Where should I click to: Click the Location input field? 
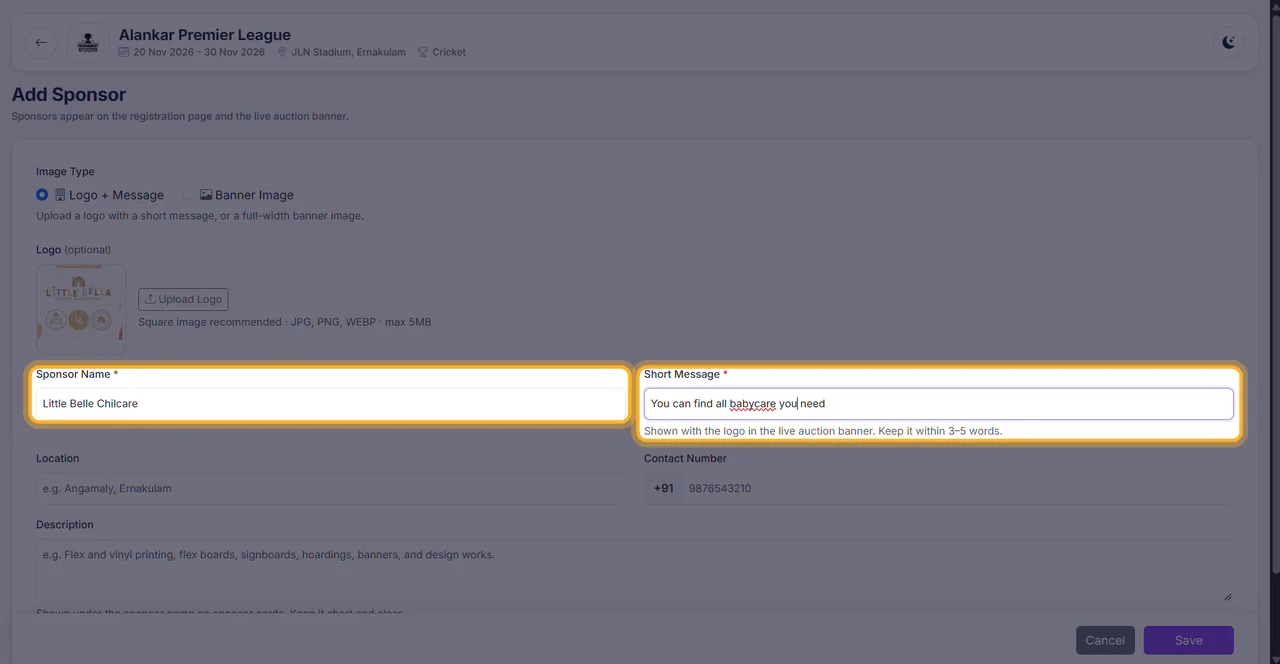click(x=331, y=489)
